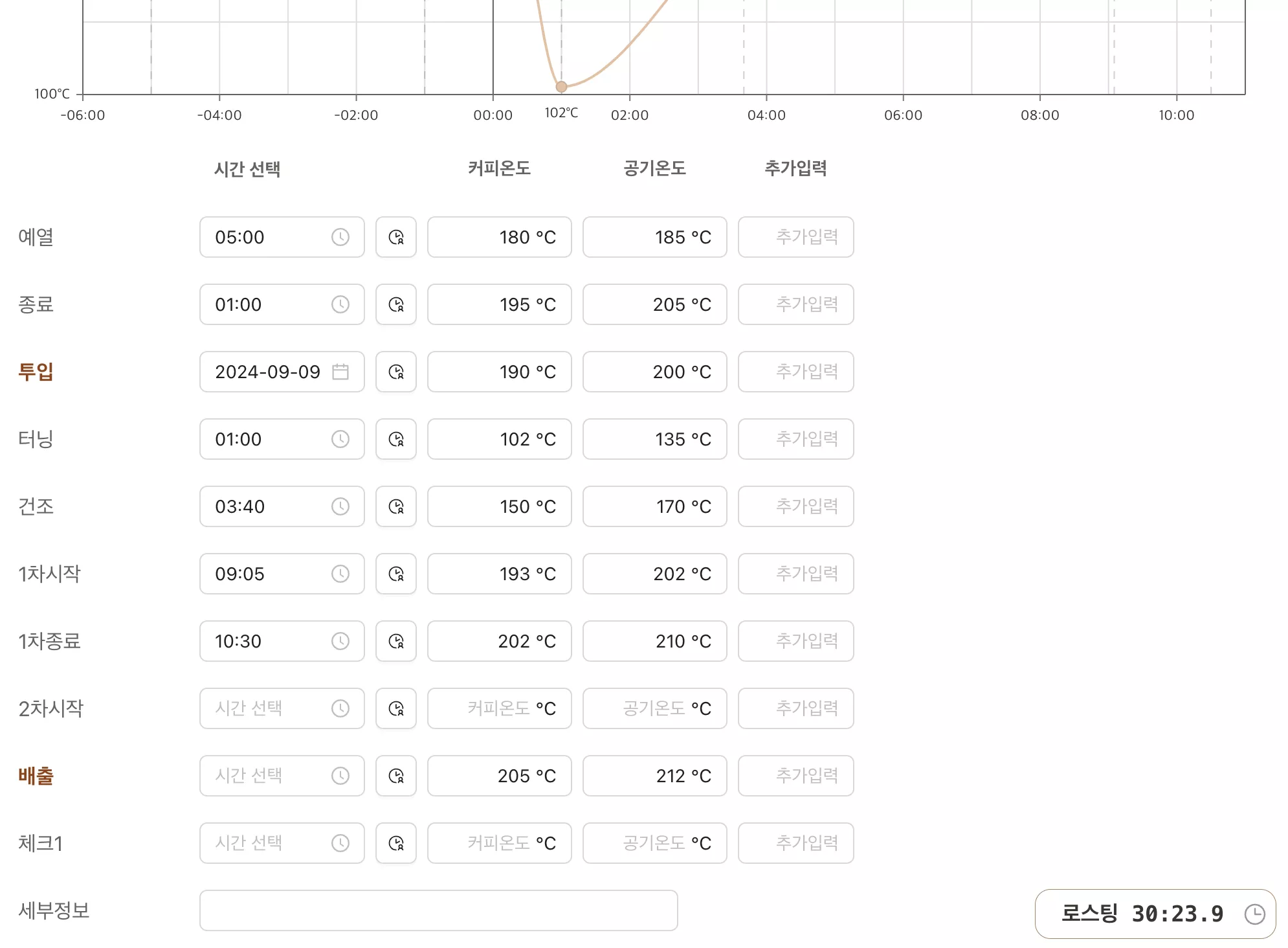Click the 투입 date field showing 2024-09-09
This screenshot has height=948, width=1288.
click(x=282, y=372)
